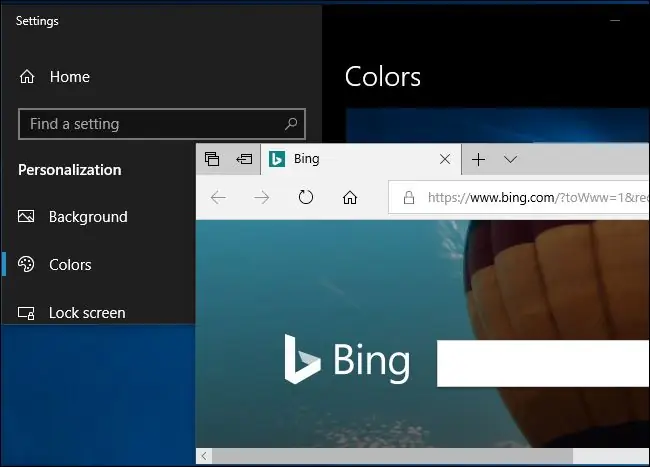Minimize the Settings window

click(615, 20)
